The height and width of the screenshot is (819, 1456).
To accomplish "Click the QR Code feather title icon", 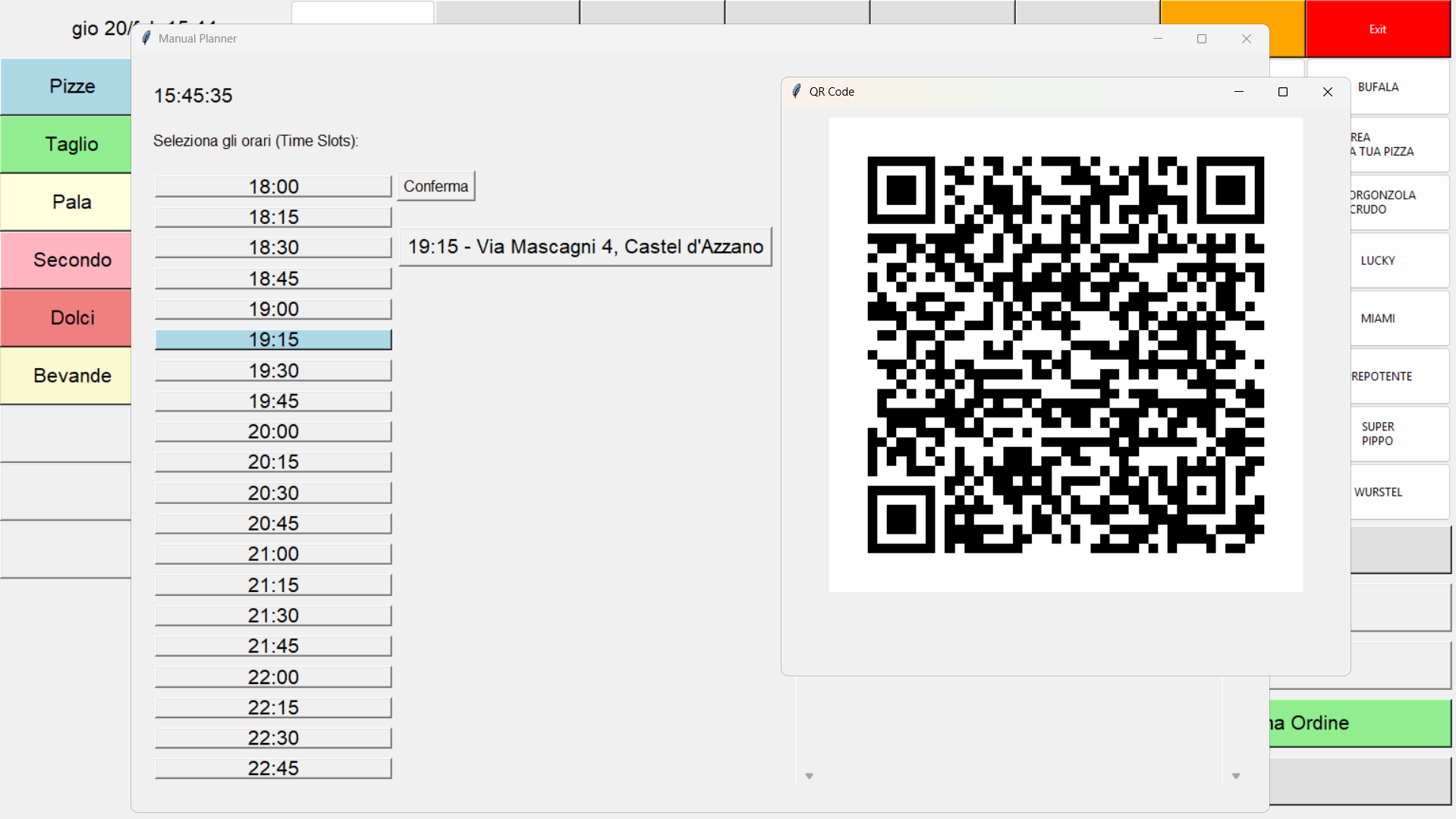I will (x=796, y=91).
